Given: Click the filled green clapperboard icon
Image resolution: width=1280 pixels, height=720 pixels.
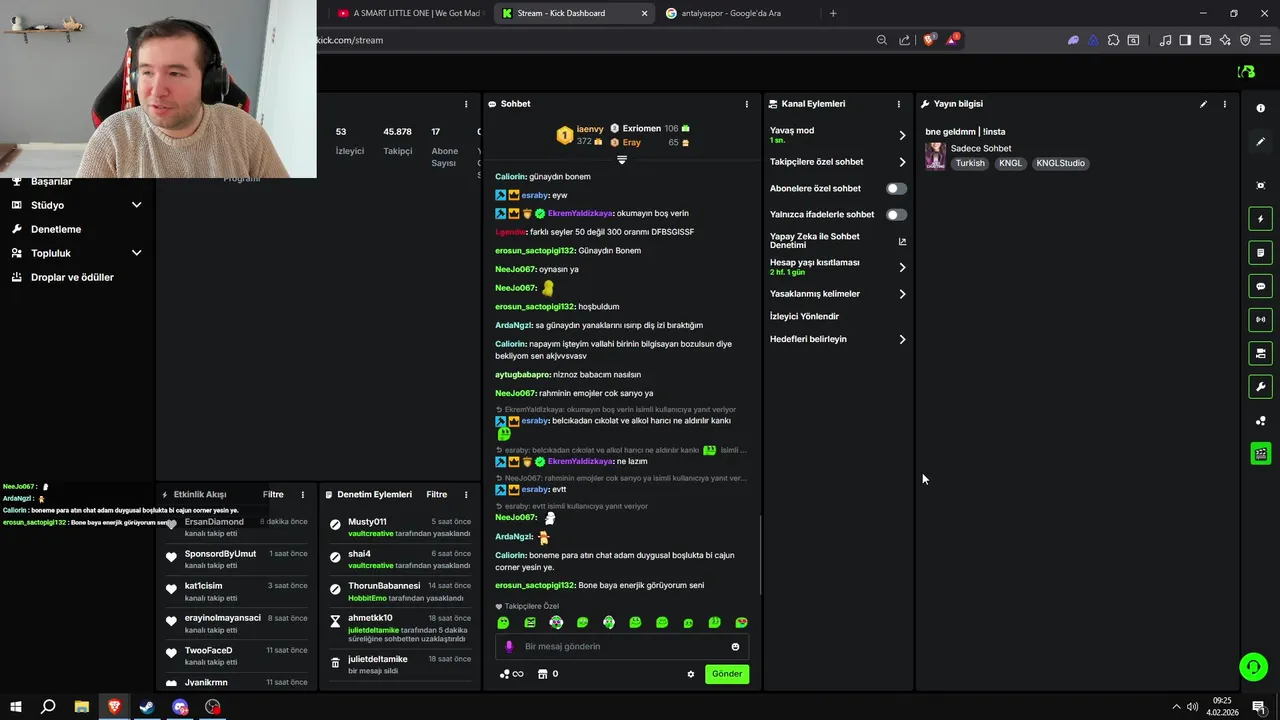Looking at the screenshot, I should coord(1260,454).
